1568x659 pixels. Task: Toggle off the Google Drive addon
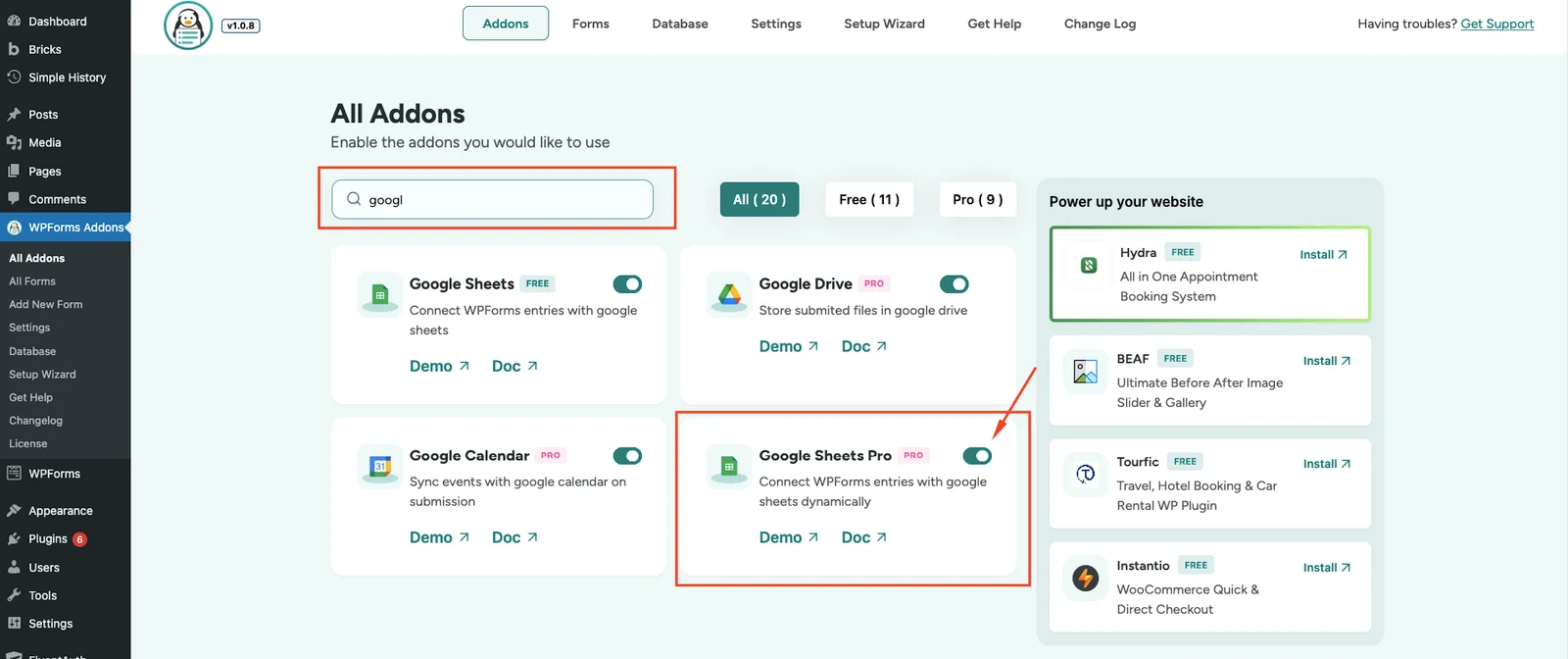954,284
